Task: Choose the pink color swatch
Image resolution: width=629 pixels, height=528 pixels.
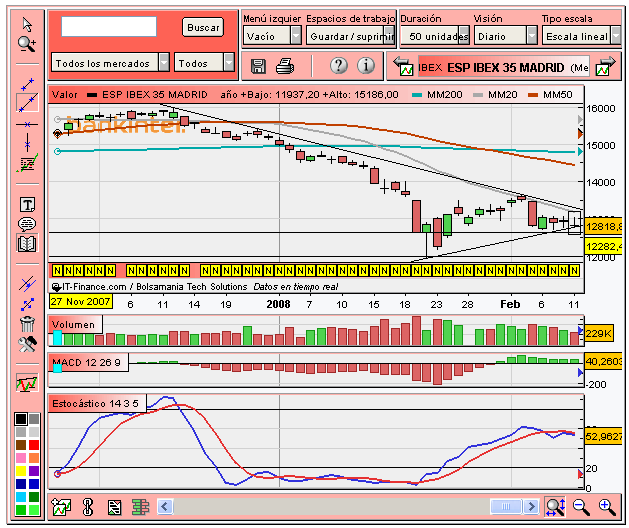Action: (21, 458)
